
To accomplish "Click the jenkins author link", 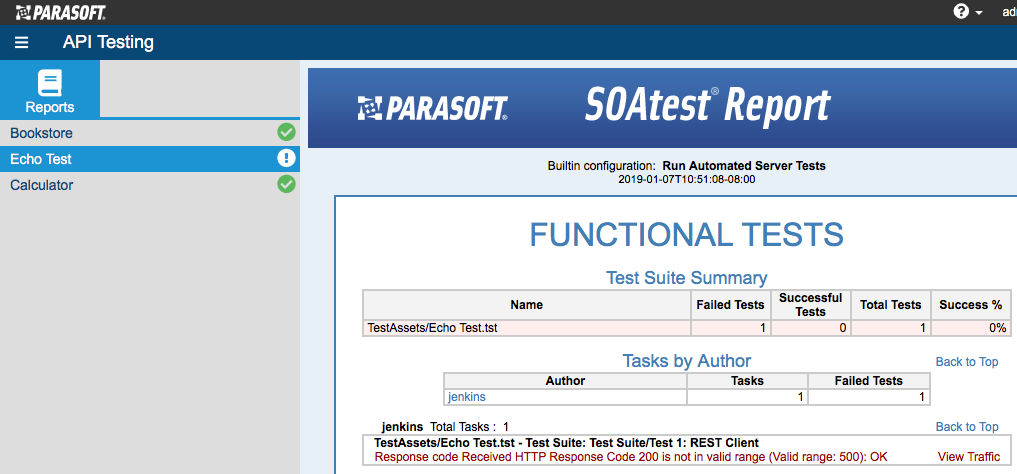I will (466, 396).
